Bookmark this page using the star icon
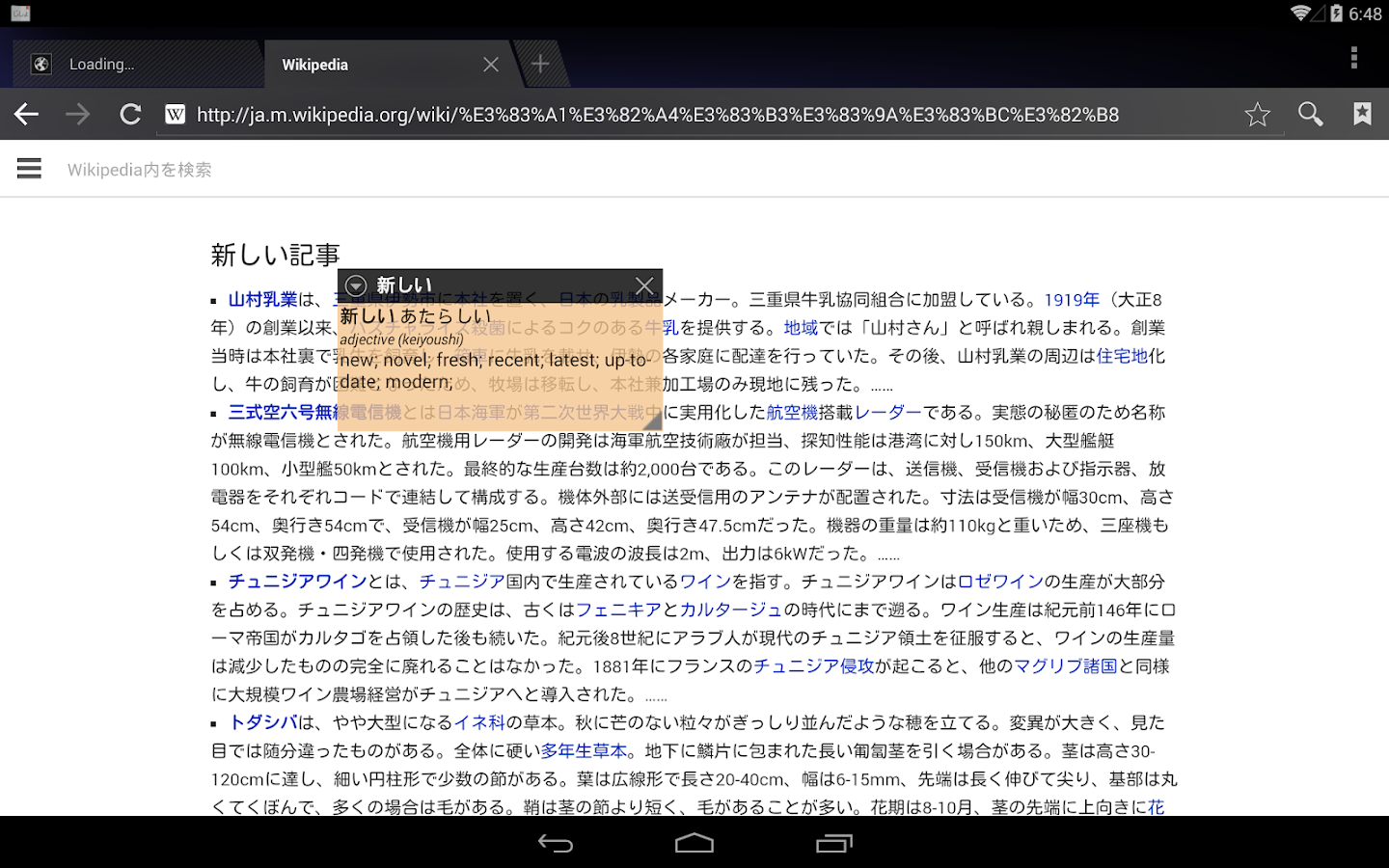Screen dimensions: 1389x868 [x=1258, y=113]
